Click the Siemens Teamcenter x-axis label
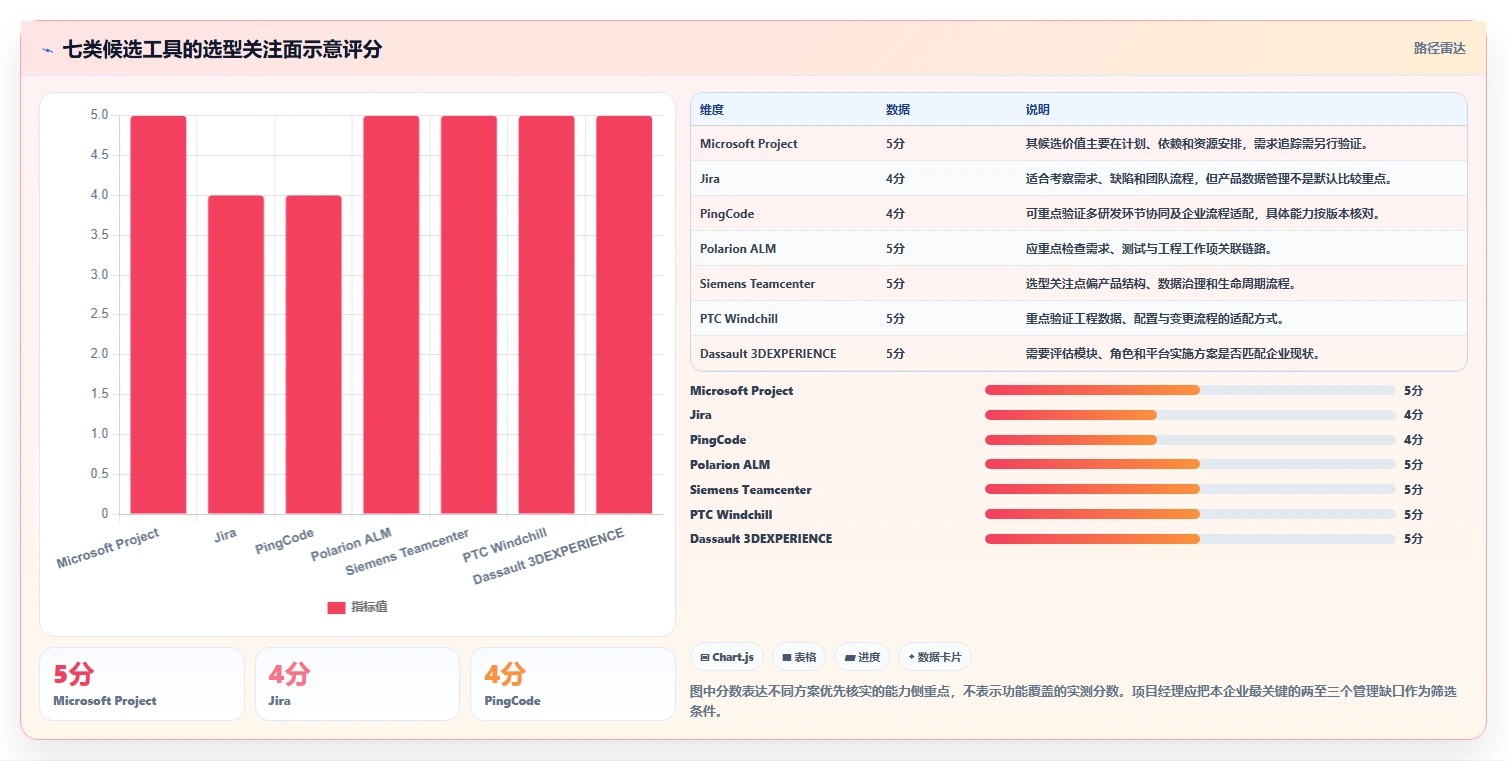Image resolution: width=1507 pixels, height=761 pixels. (408, 552)
